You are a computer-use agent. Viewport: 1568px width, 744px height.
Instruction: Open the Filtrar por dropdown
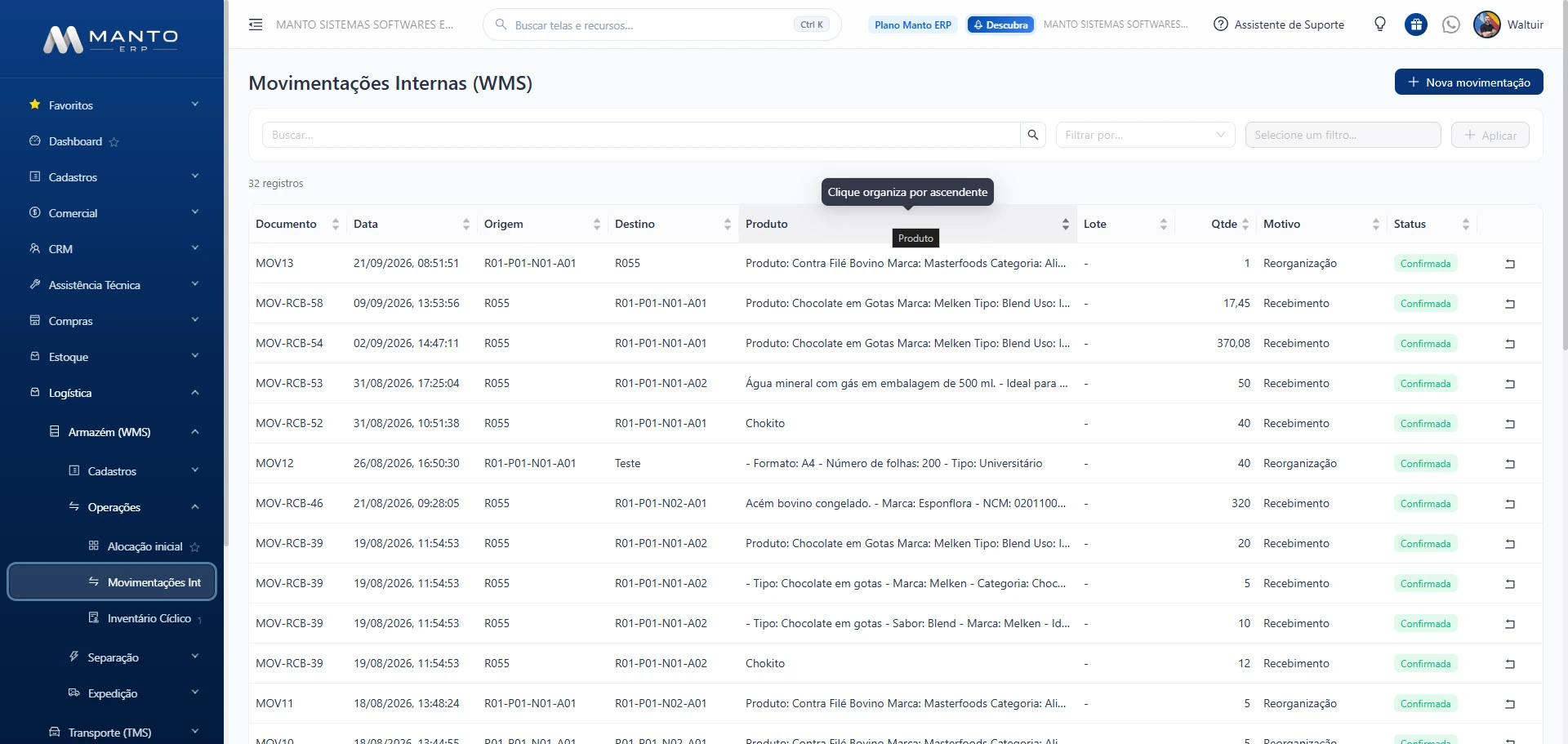click(1145, 135)
